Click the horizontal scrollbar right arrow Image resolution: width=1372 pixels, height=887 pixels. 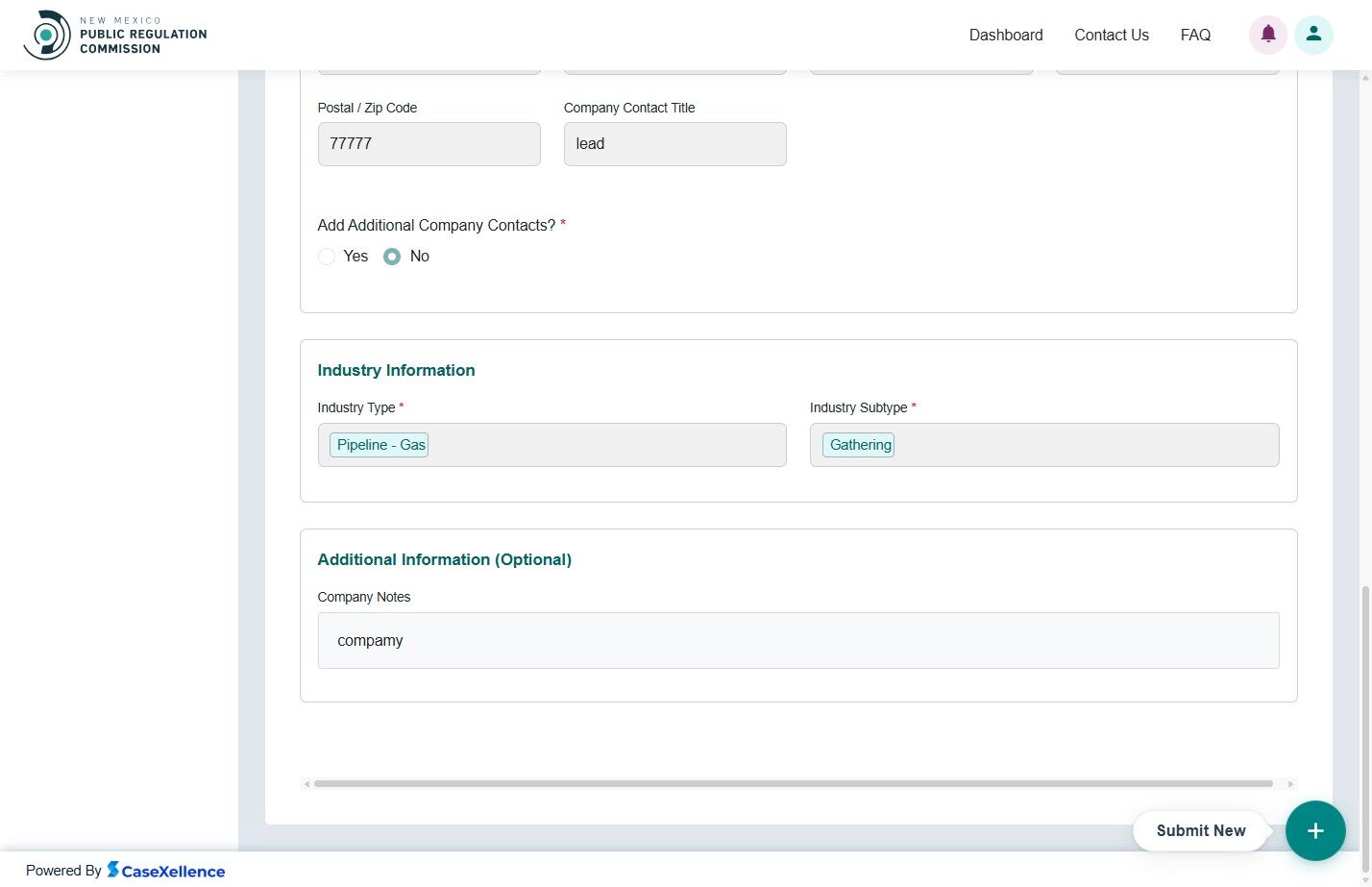[1290, 784]
